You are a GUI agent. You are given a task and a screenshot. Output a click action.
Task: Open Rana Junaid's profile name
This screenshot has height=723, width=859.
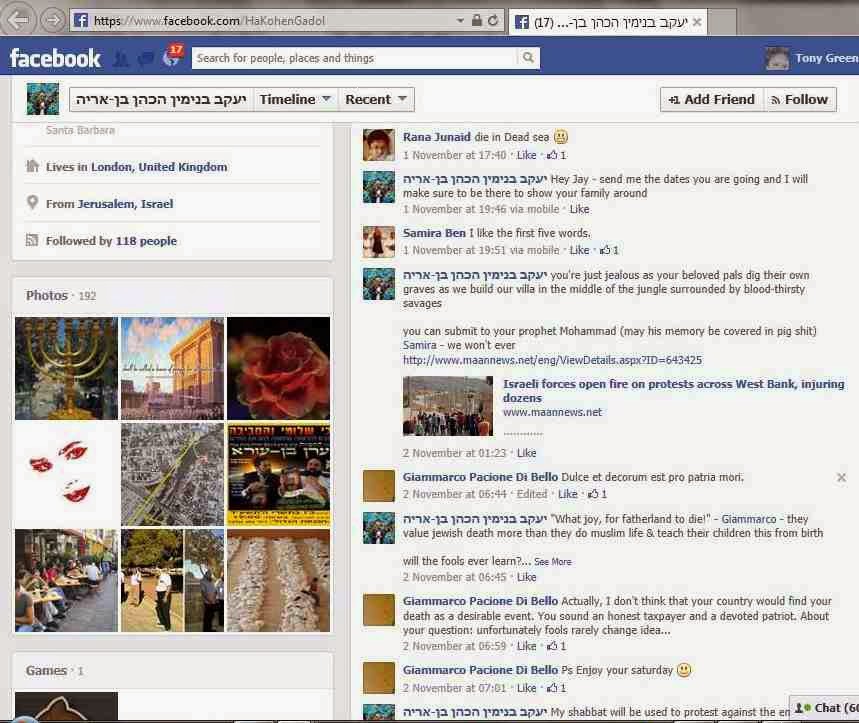tap(437, 137)
